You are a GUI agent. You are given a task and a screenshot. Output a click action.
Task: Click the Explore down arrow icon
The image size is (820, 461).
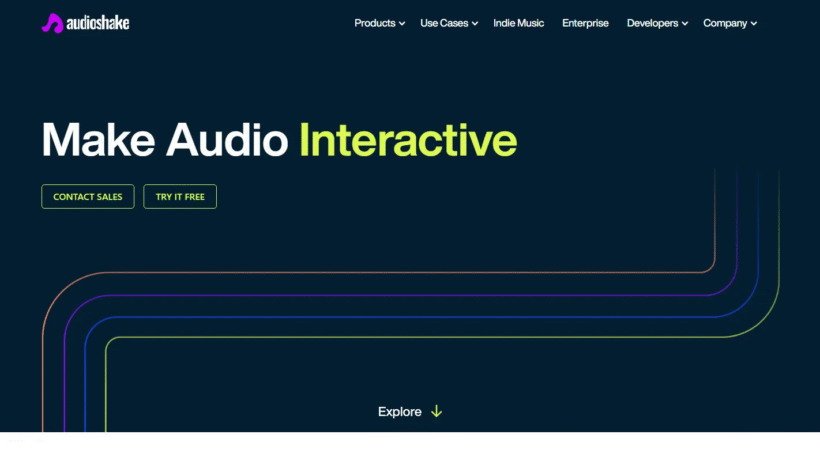436,412
